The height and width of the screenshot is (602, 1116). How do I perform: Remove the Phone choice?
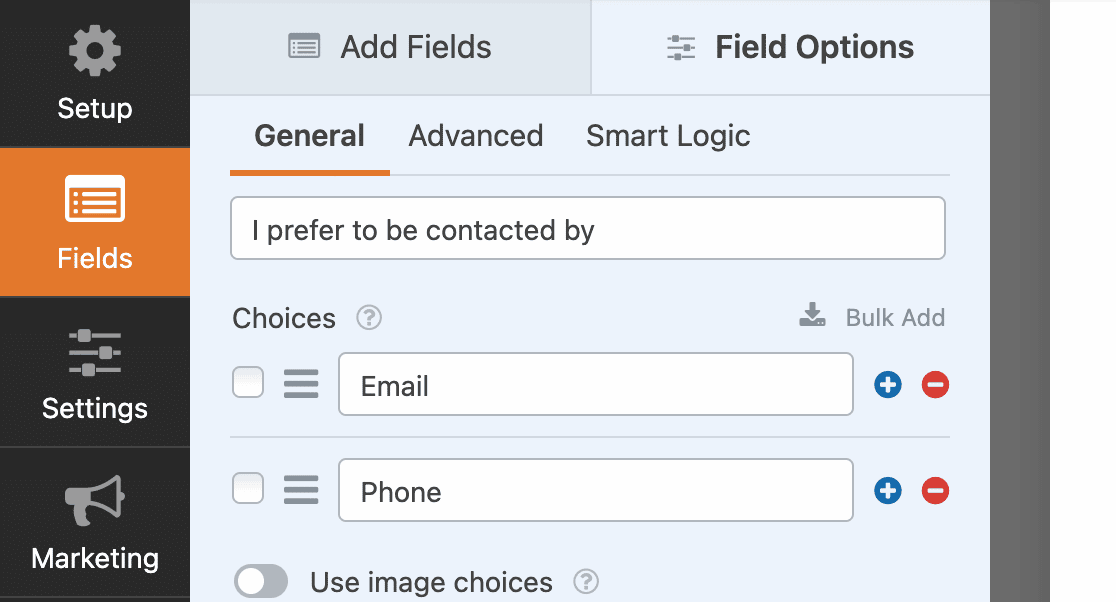pyautogui.click(x=935, y=490)
